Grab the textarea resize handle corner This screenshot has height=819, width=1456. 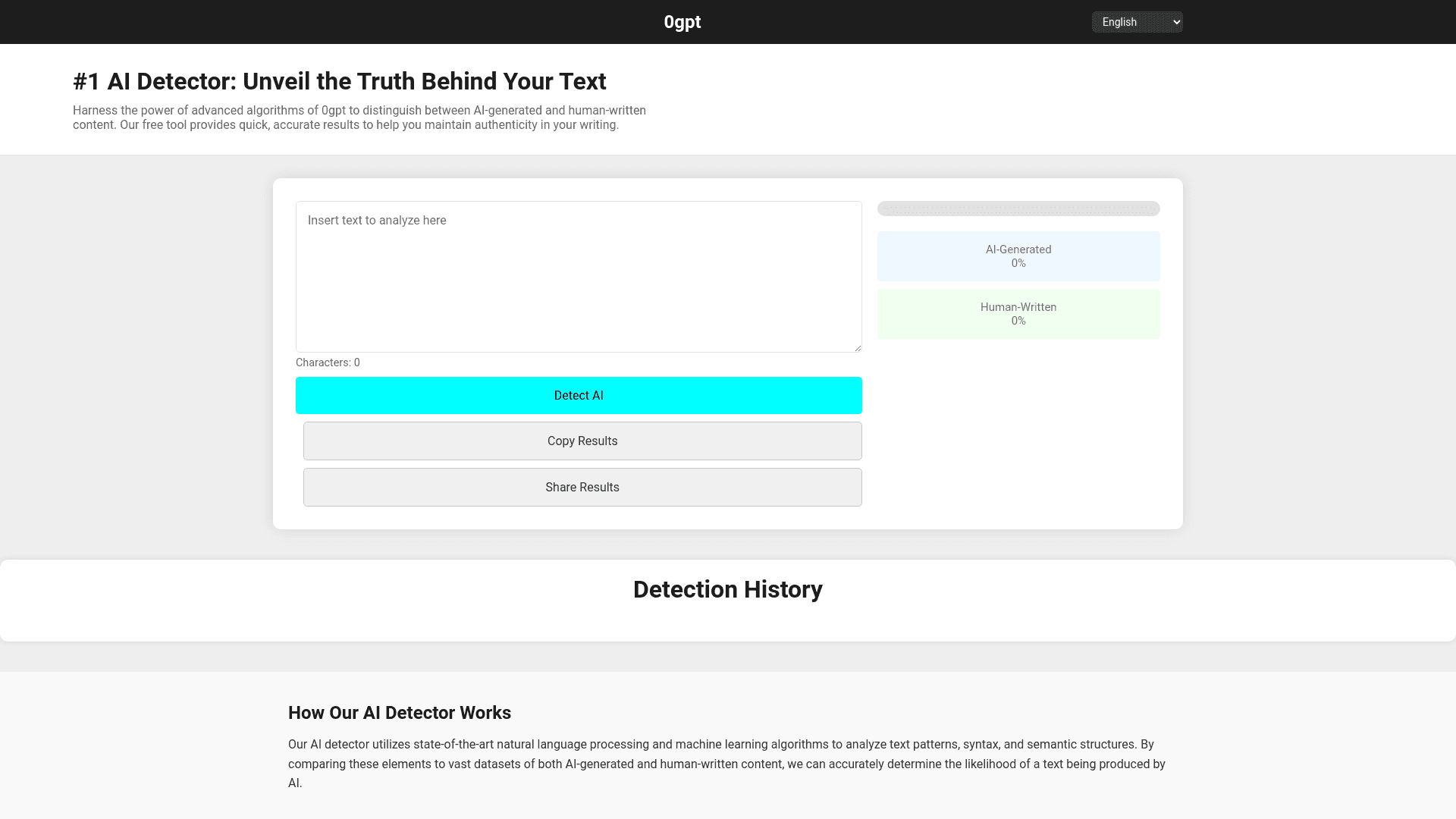[858, 348]
